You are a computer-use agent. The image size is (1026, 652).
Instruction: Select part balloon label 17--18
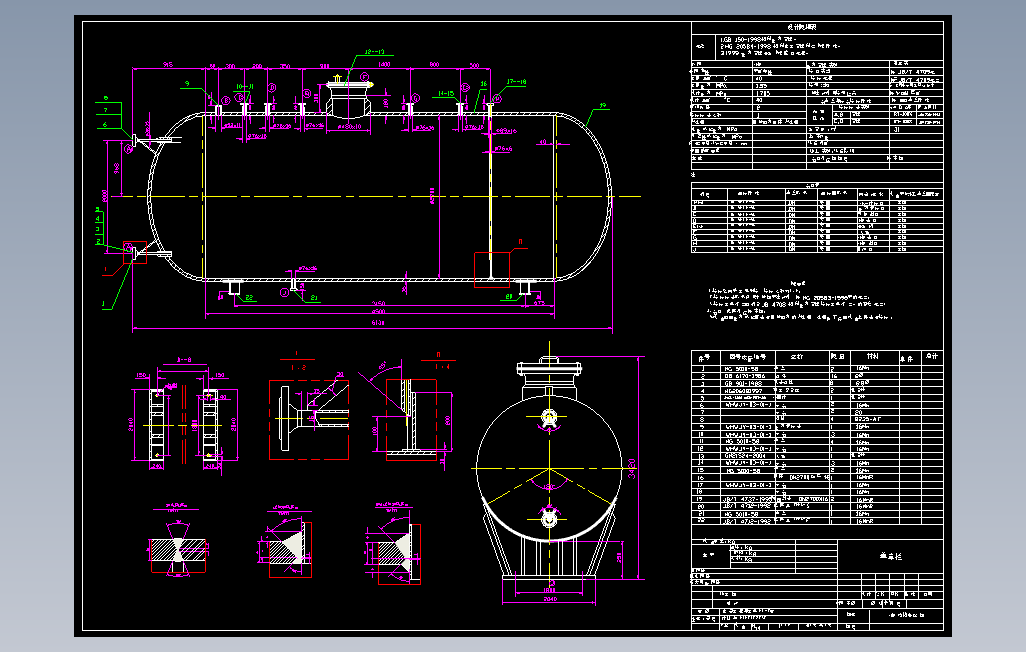click(x=516, y=82)
